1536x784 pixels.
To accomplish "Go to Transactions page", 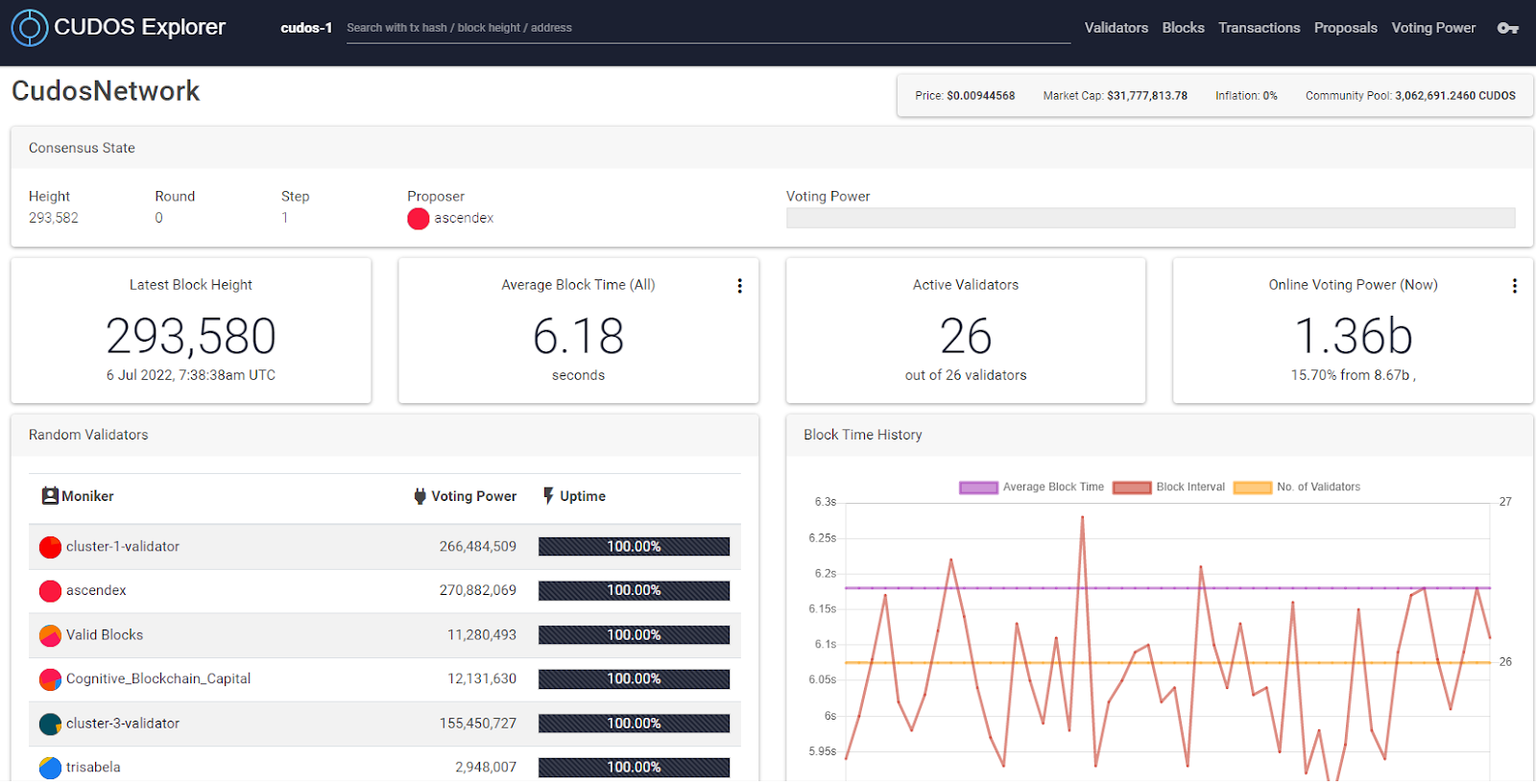I will 1259,28.
